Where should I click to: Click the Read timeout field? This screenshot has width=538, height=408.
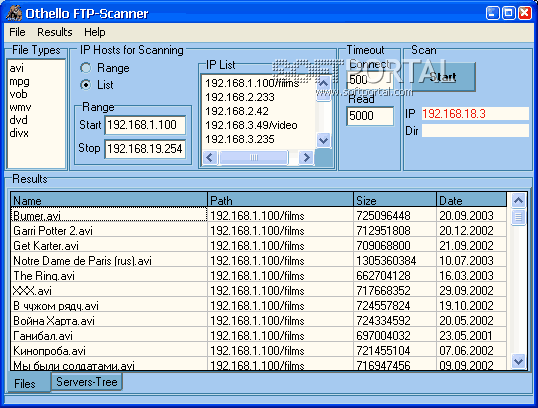(370, 116)
